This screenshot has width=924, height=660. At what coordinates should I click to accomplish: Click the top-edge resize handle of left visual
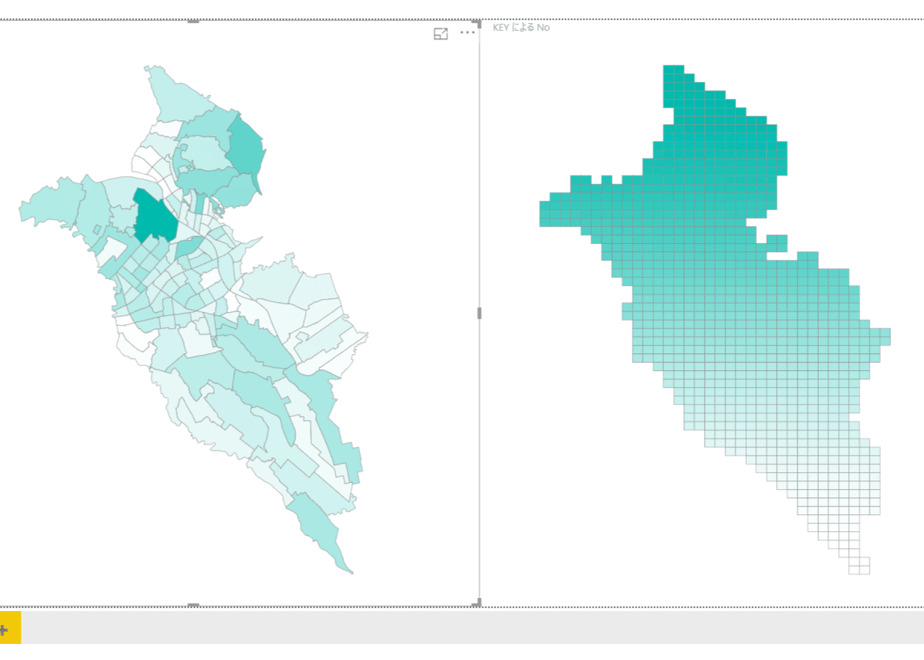tap(193, 21)
